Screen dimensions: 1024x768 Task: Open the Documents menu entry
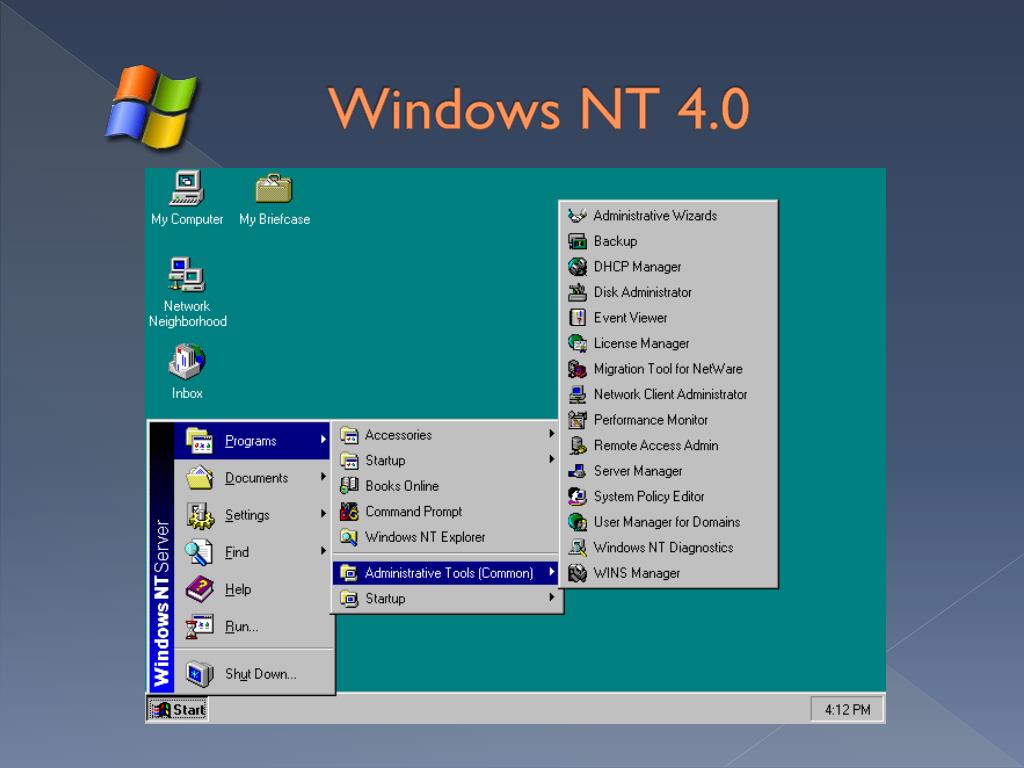(252, 477)
